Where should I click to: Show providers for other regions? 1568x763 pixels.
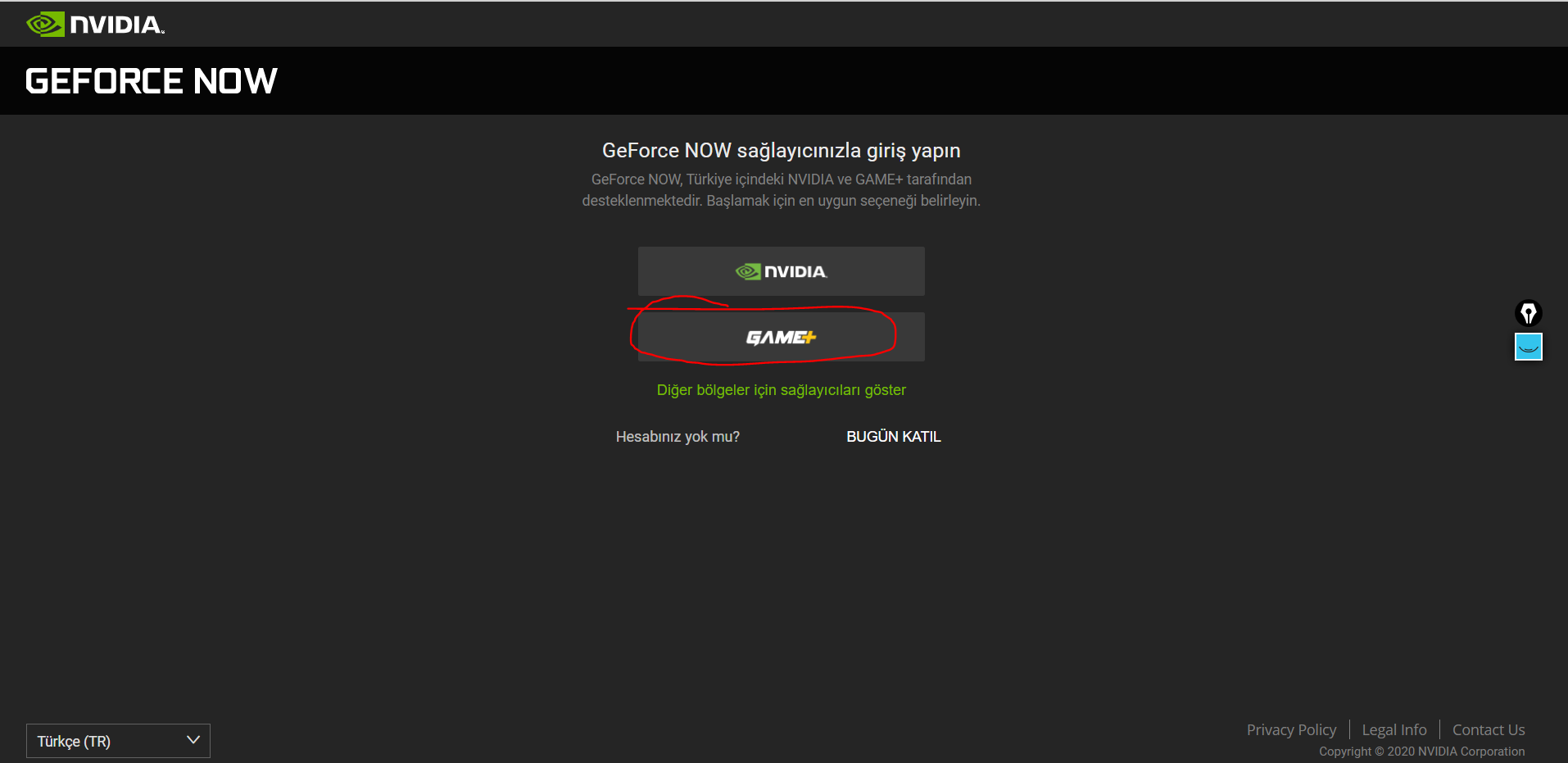781,389
